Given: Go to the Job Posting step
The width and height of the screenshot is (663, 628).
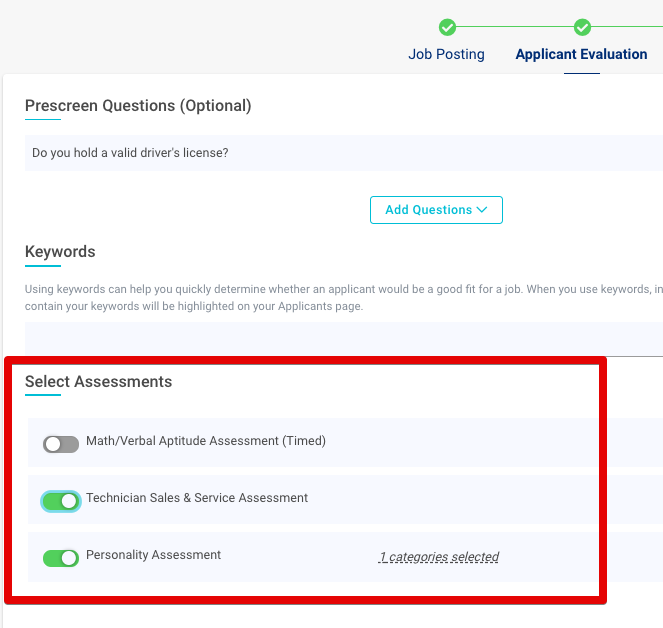Looking at the screenshot, I should [x=446, y=54].
